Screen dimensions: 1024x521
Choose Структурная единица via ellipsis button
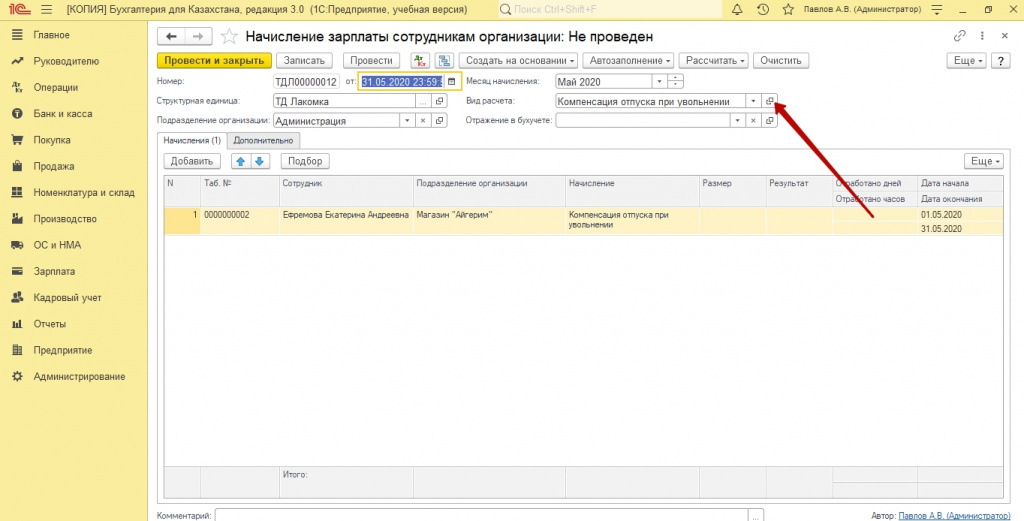click(x=423, y=101)
